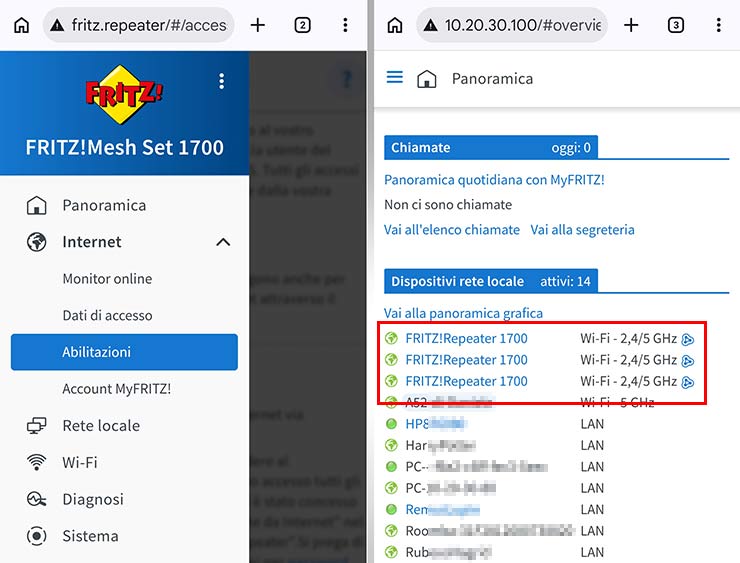Open the tab switcher showing 3 tabs
The height and width of the screenshot is (563, 740).
pyautogui.click(x=676, y=25)
